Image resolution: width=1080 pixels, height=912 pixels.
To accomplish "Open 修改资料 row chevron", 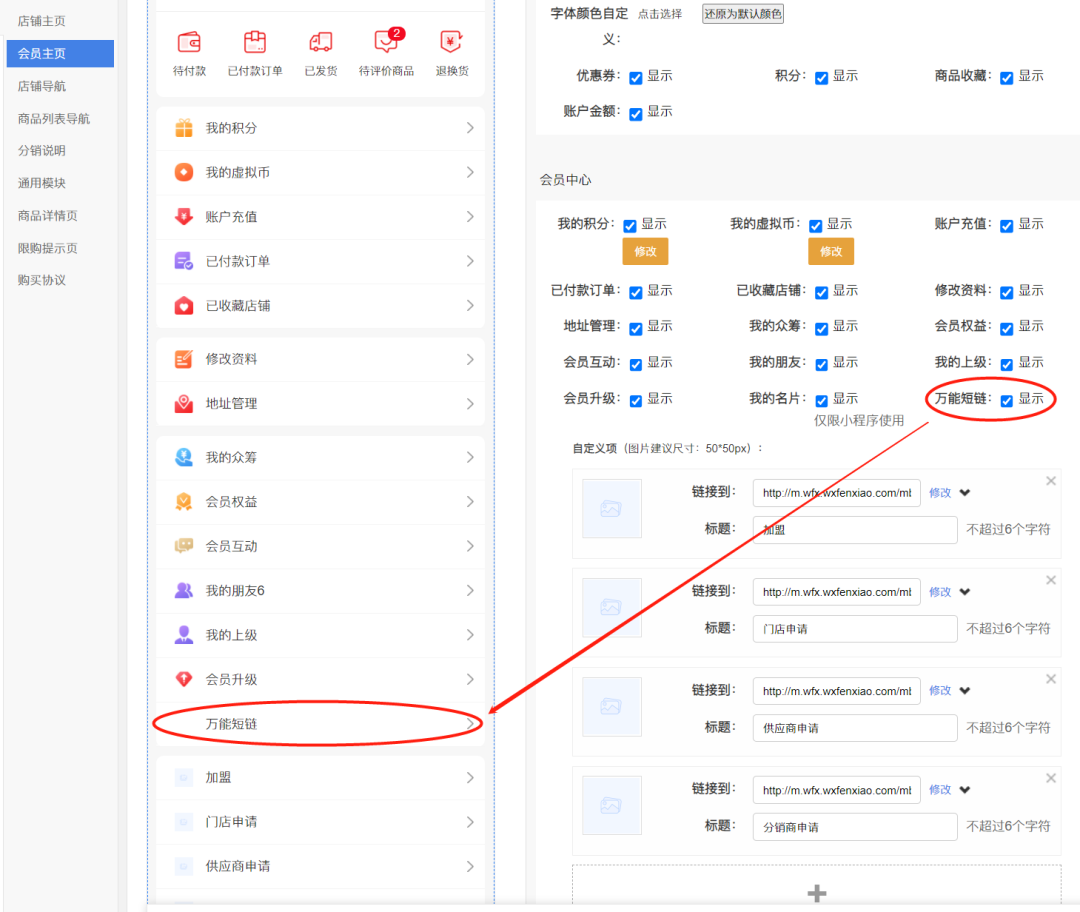I will click(x=470, y=359).
